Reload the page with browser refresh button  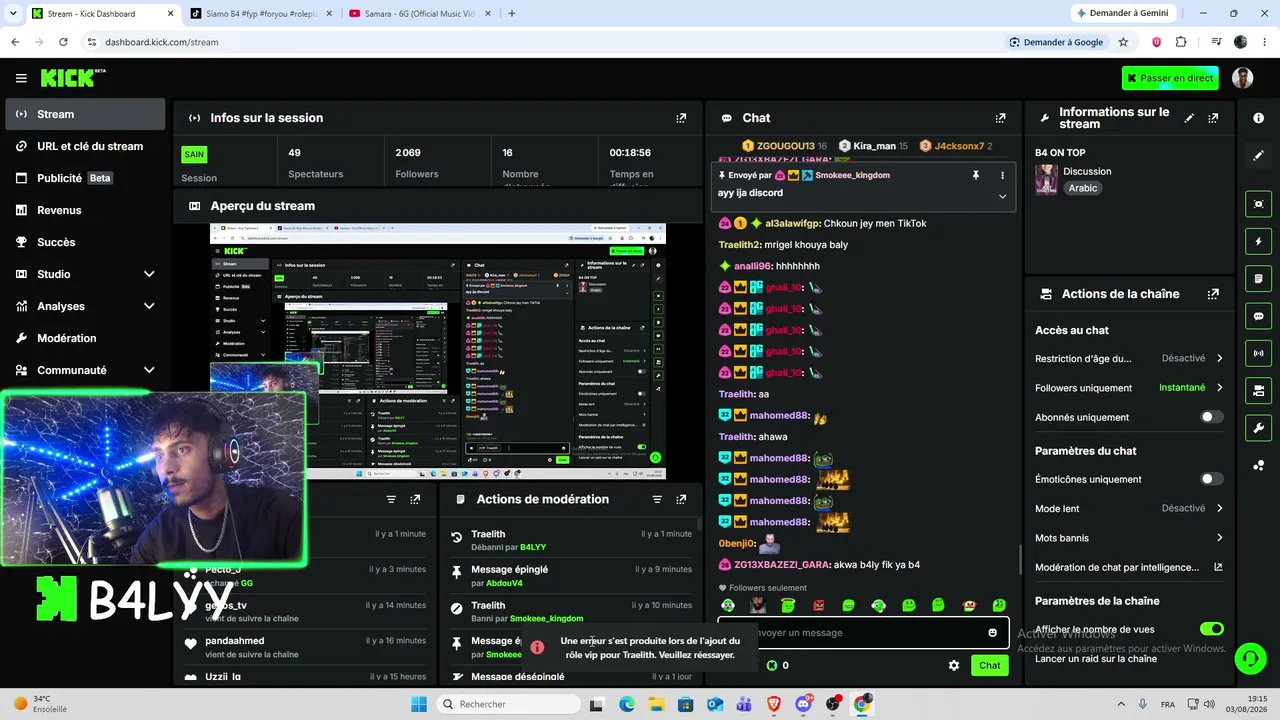(x=63, y=42)
